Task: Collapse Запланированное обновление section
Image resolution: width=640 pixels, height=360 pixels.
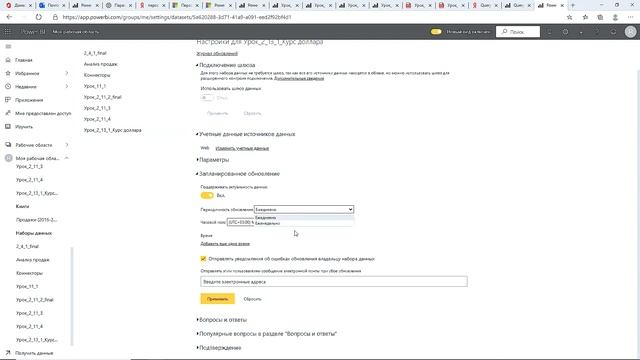Action: [238, 174]
